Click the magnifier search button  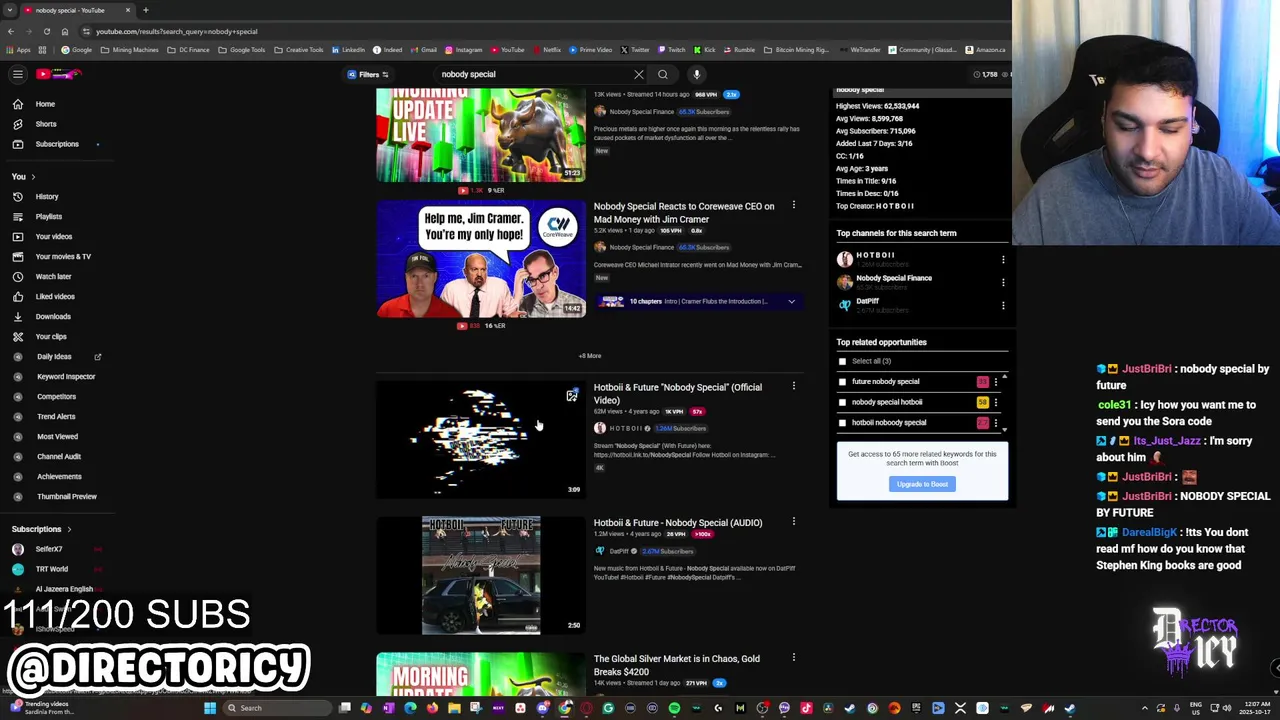pyautogui.click(x=663, y=74)
